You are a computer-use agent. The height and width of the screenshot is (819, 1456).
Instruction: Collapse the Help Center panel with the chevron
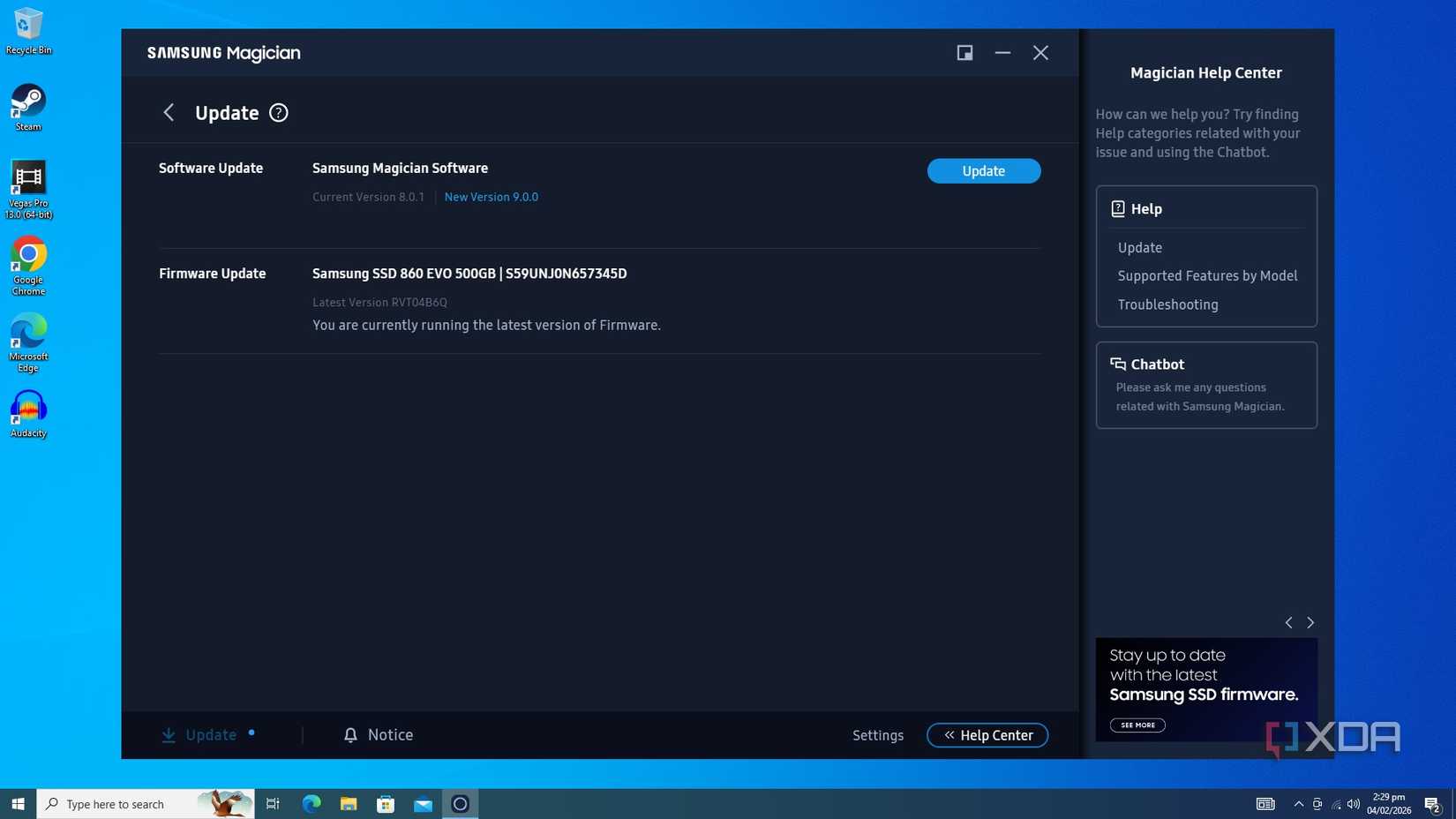tap(949, 734)
